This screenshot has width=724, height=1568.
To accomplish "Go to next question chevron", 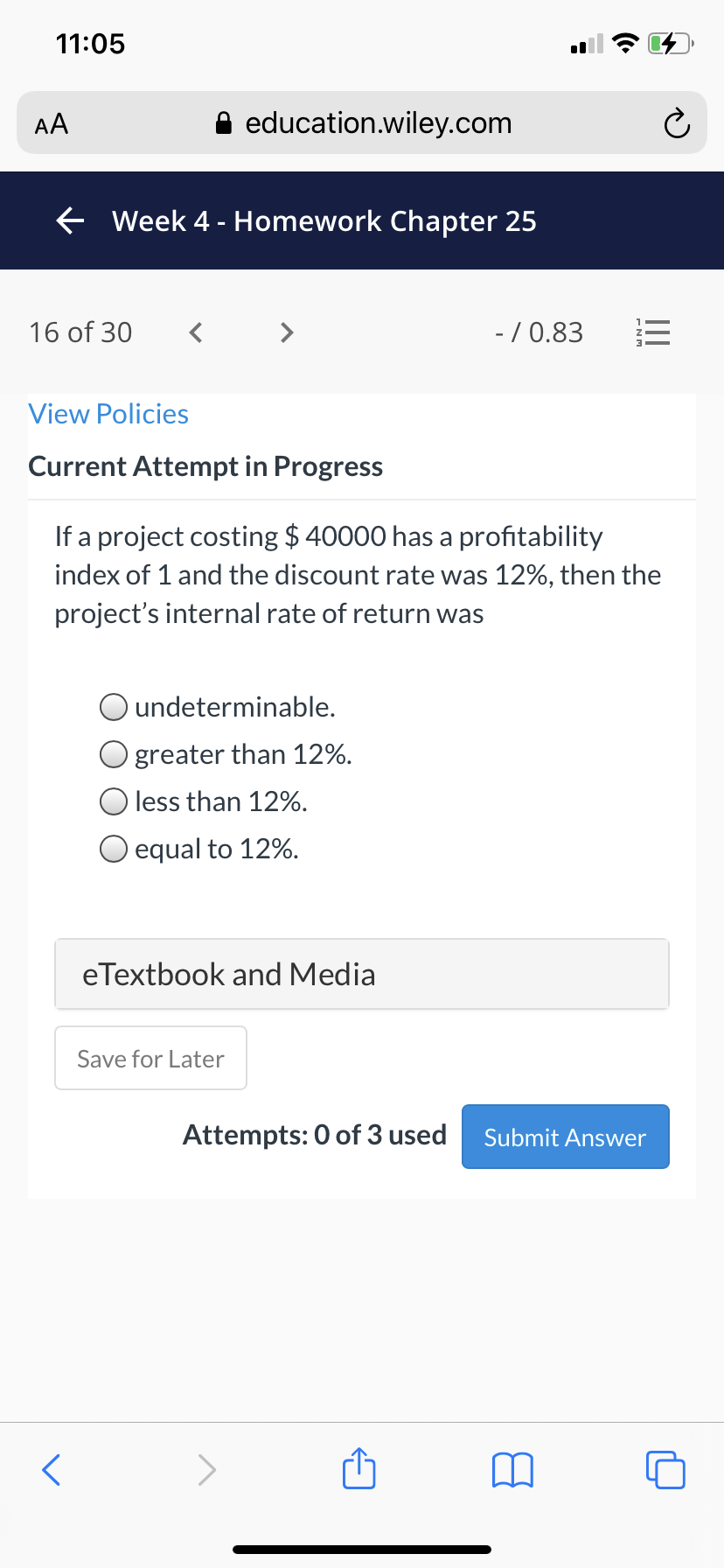I will tap(286, 332).
